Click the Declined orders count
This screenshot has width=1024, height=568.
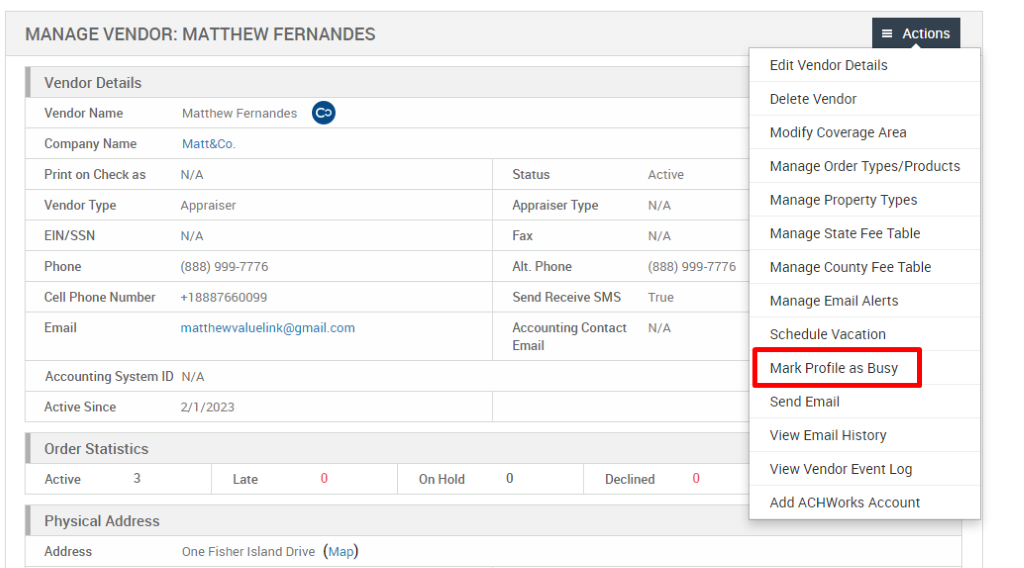coord(696,478)
